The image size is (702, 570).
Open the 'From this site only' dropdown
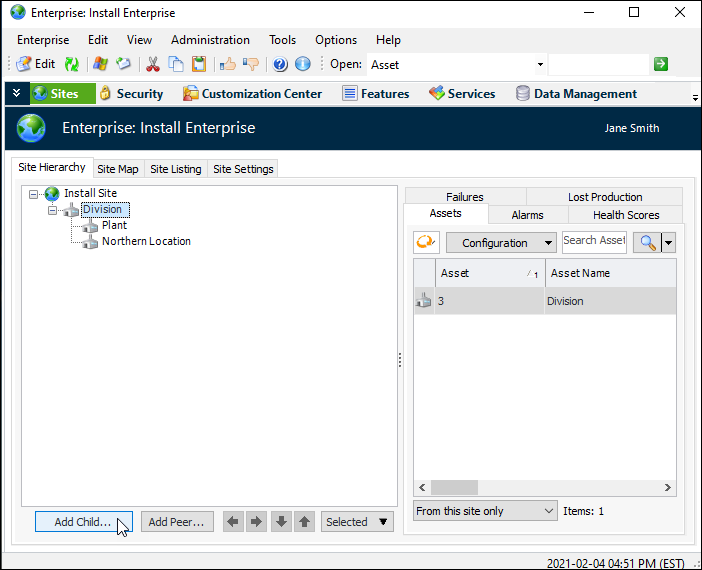[x=485, y=511]
